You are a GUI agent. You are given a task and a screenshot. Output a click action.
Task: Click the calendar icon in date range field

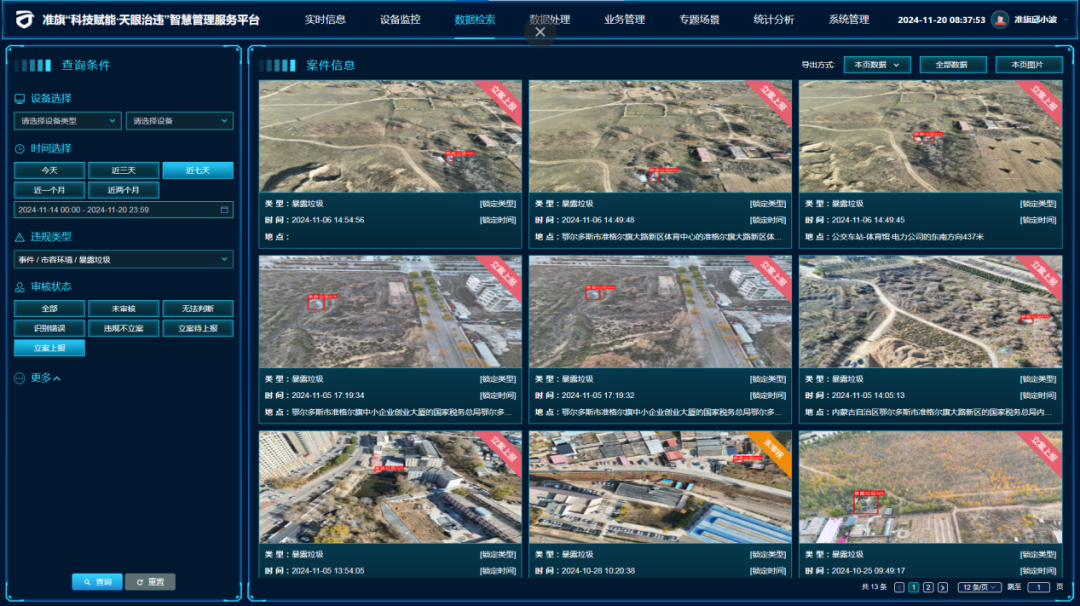(225, 210)
